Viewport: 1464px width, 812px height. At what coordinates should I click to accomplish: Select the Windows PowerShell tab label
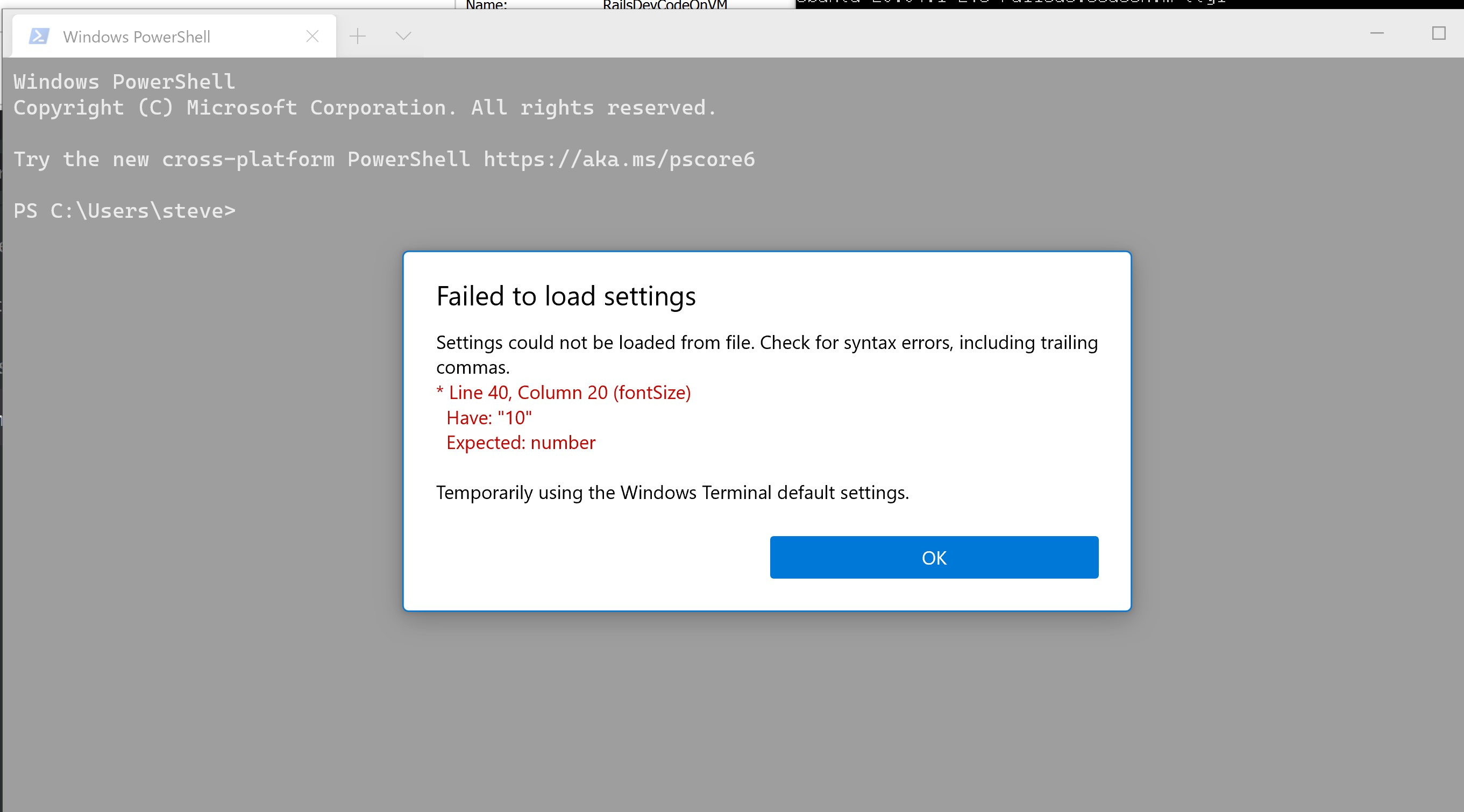point(137,37)
